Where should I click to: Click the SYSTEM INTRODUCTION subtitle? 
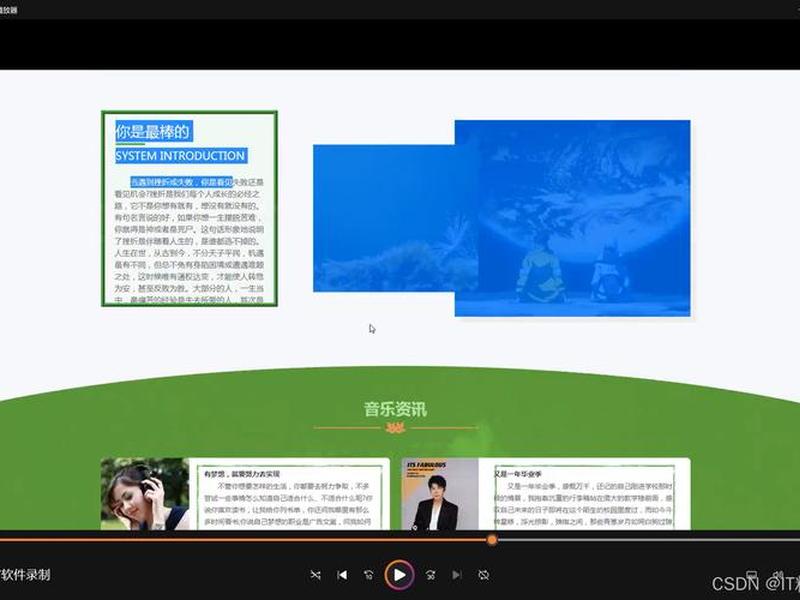180,156
